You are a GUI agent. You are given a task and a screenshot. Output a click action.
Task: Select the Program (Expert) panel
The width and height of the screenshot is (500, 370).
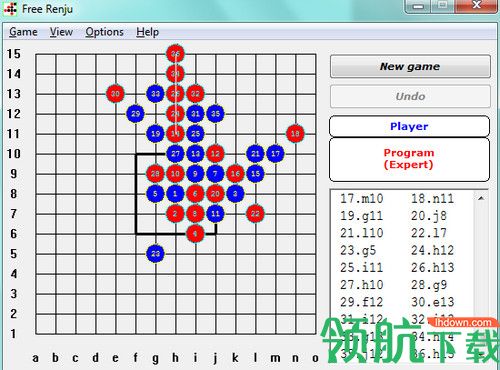point(409,159)
